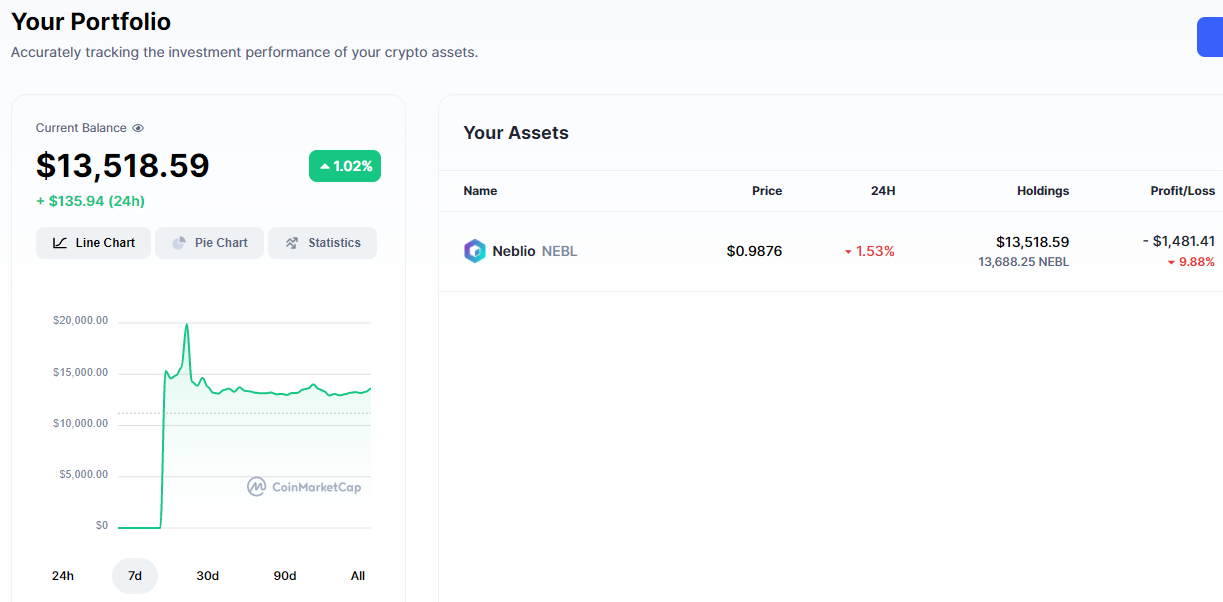
Task: Set chart range to 7d
Action: (x=135, y=576)
